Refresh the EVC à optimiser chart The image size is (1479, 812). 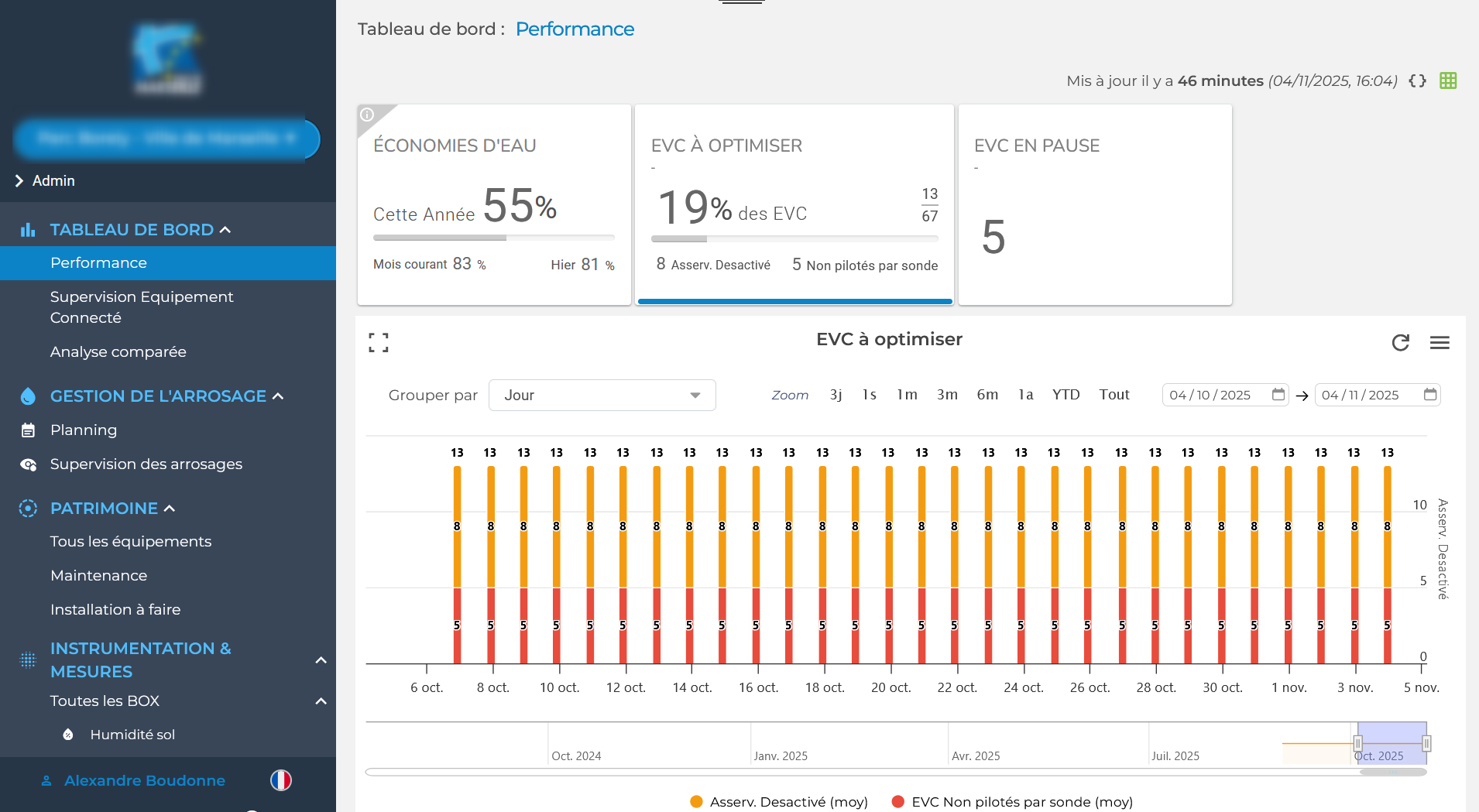(x=1400, y=342)
